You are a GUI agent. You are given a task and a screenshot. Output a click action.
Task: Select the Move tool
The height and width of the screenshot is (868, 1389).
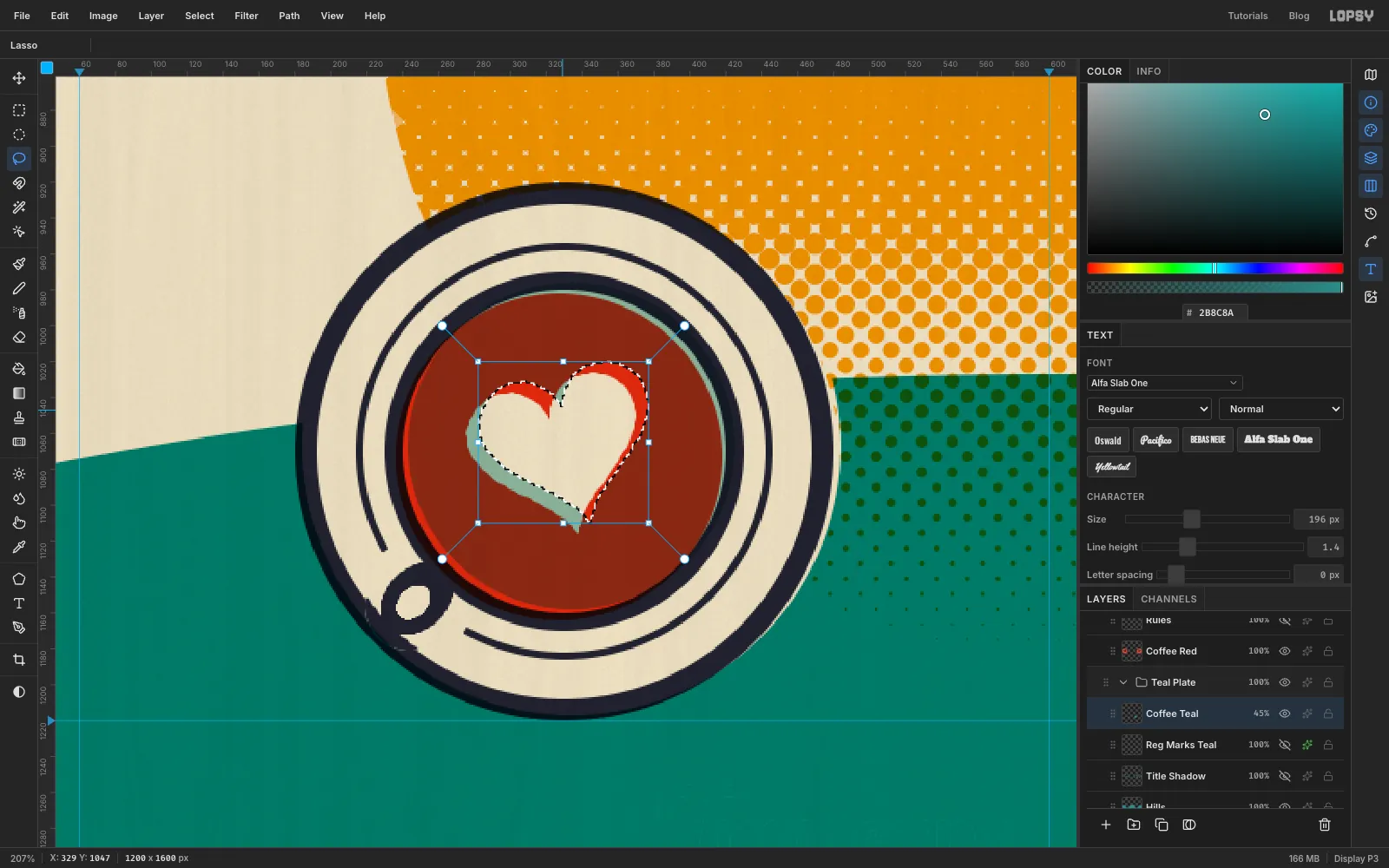[x=18, y=78]
